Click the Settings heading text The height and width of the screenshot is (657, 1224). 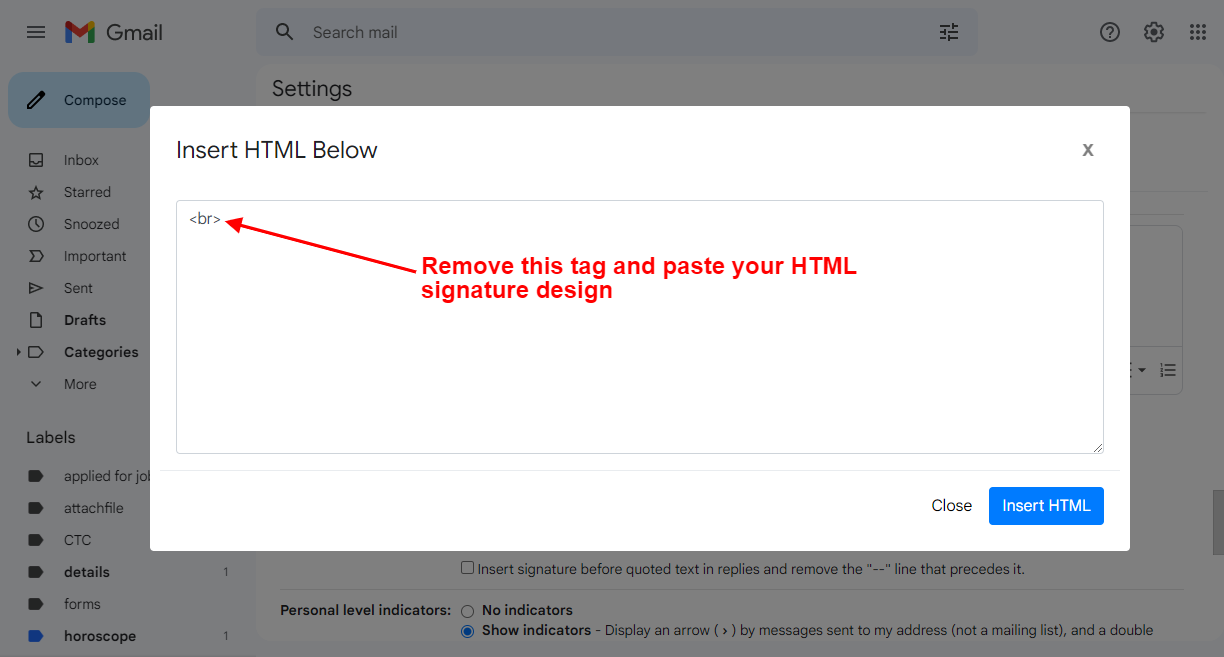[x=312, y=88]
